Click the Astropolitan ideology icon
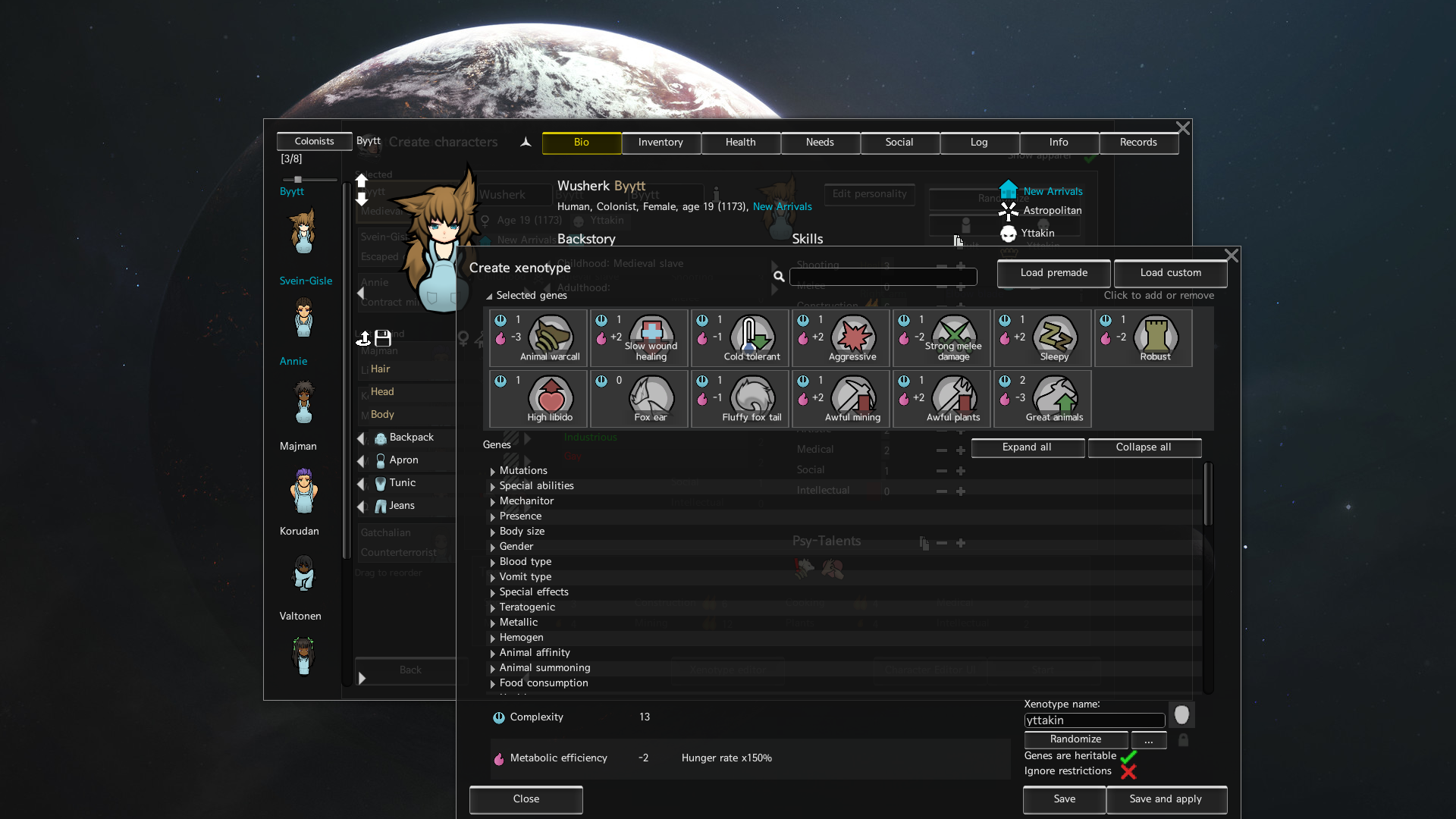The width and height of the screenshot is (1456, 819). [x=1008, y=211]
